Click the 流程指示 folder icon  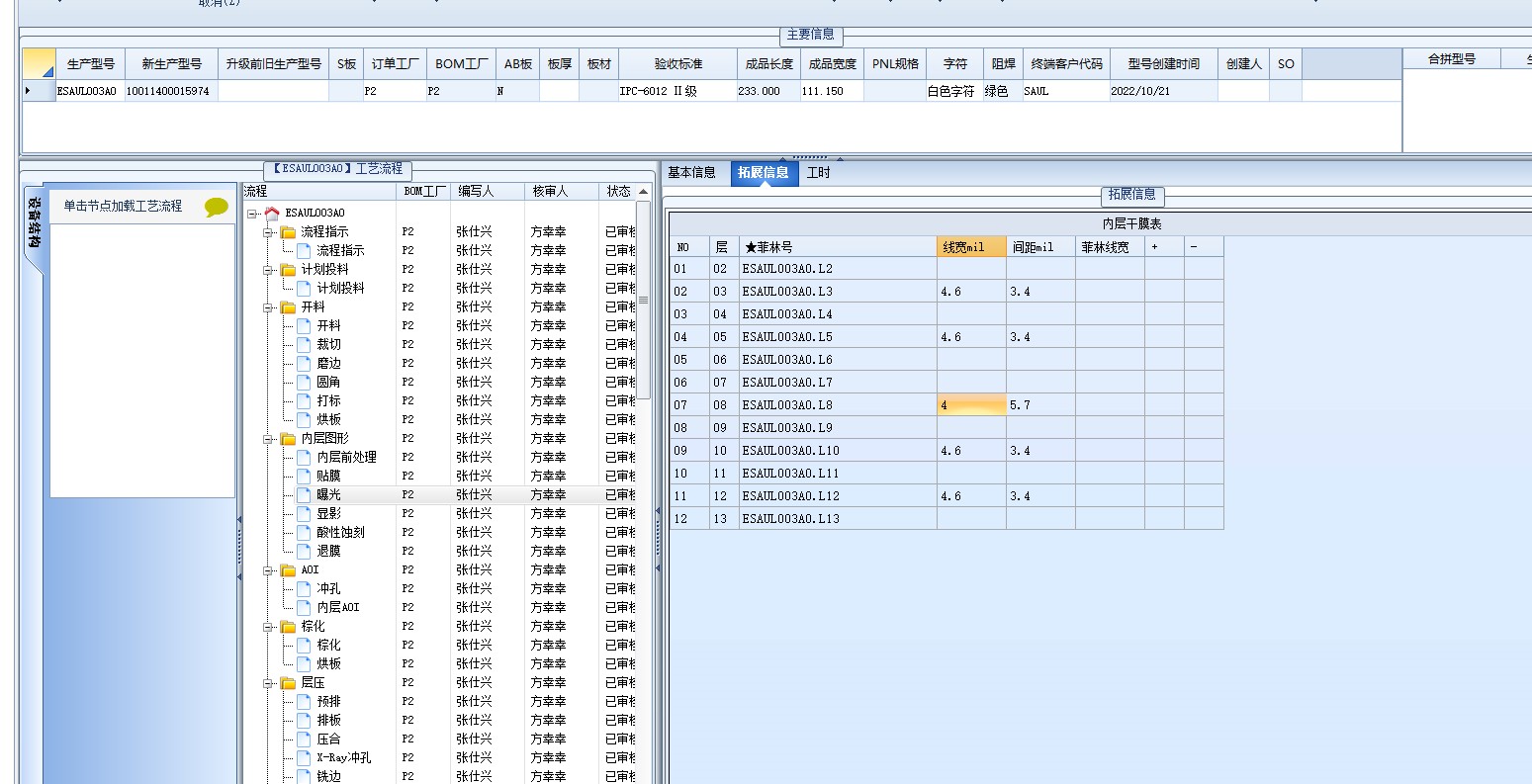click(288, 231)
